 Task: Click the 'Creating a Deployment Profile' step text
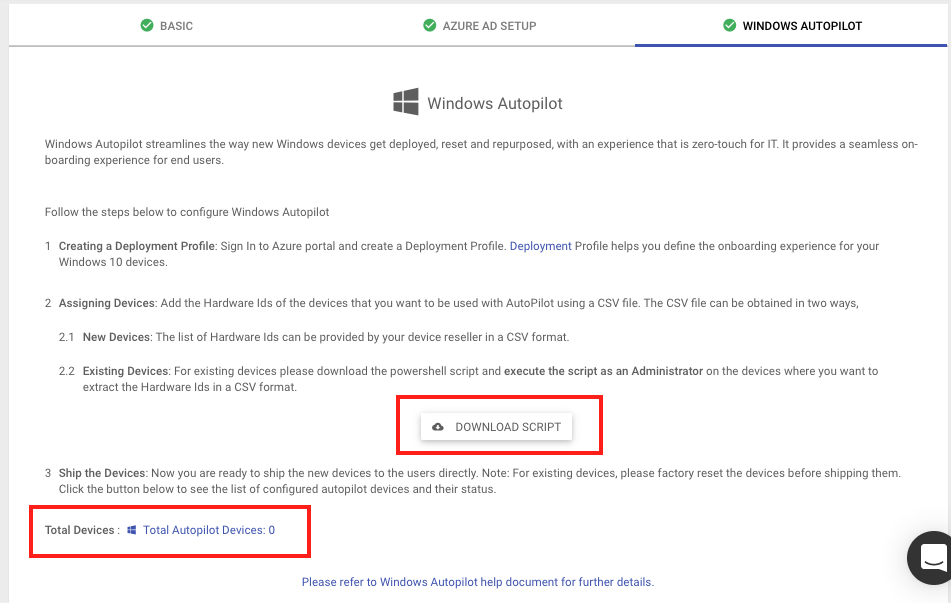136,246
